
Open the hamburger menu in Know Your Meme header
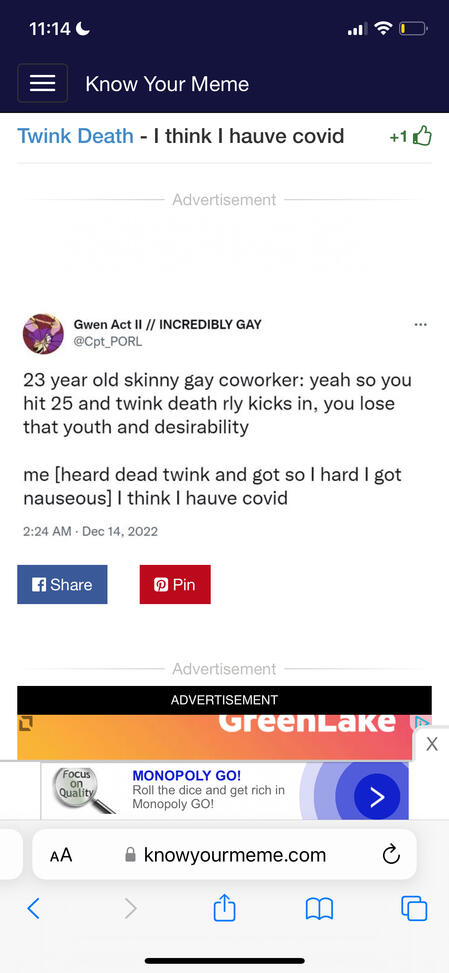point(42,83)
